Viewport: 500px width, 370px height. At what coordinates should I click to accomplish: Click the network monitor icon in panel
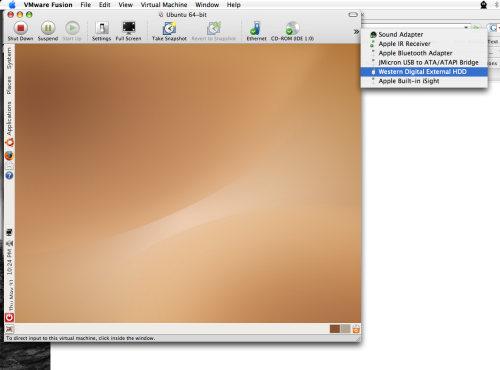click(x=9, y=232)
